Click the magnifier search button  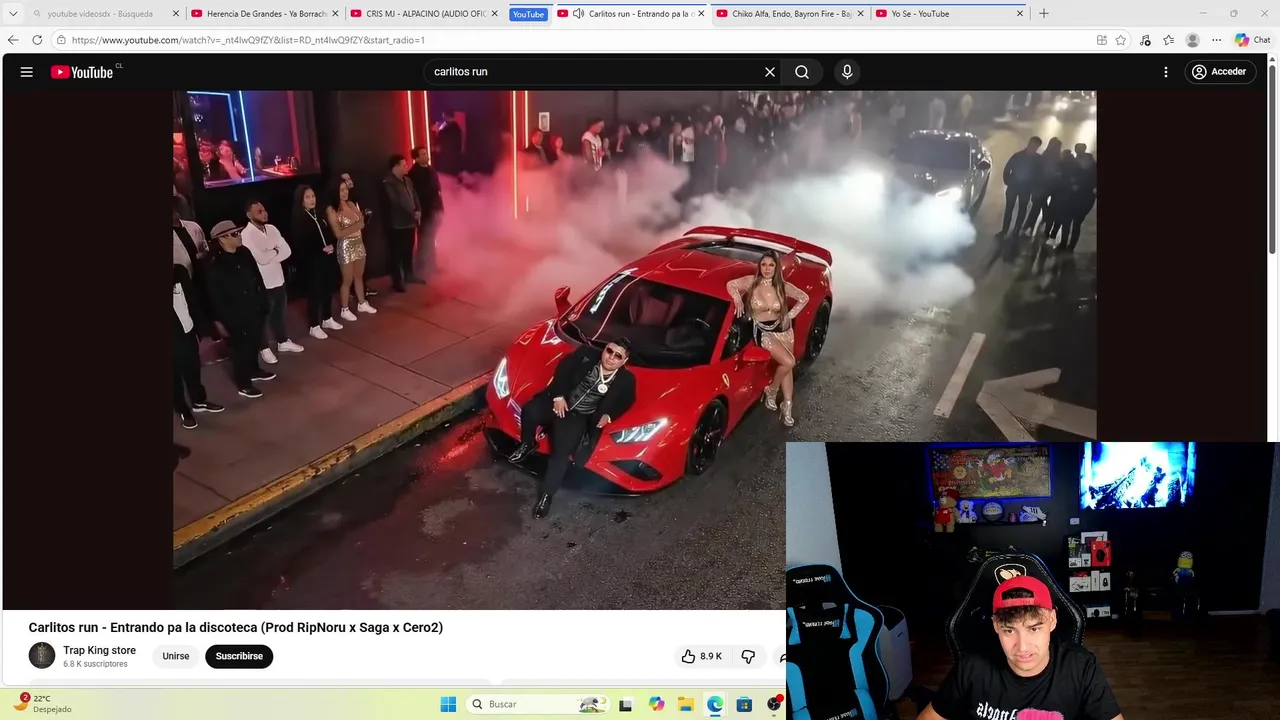(802, 72)
